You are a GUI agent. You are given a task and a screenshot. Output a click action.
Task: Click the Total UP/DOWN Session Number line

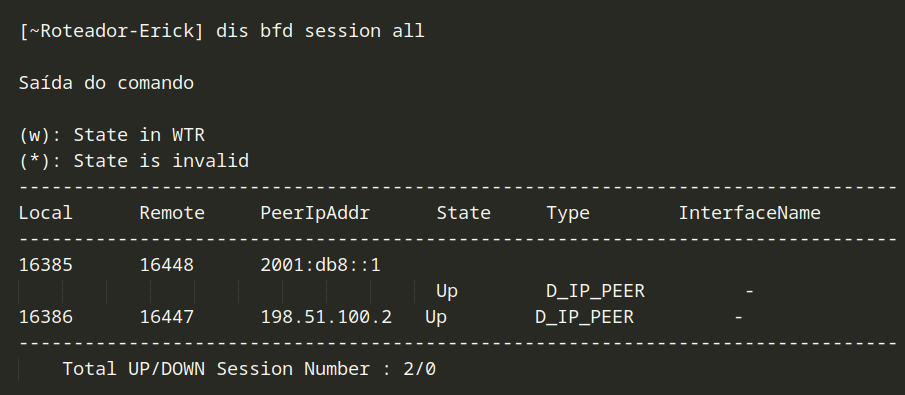pyautogui.click(x=249, y=369)
